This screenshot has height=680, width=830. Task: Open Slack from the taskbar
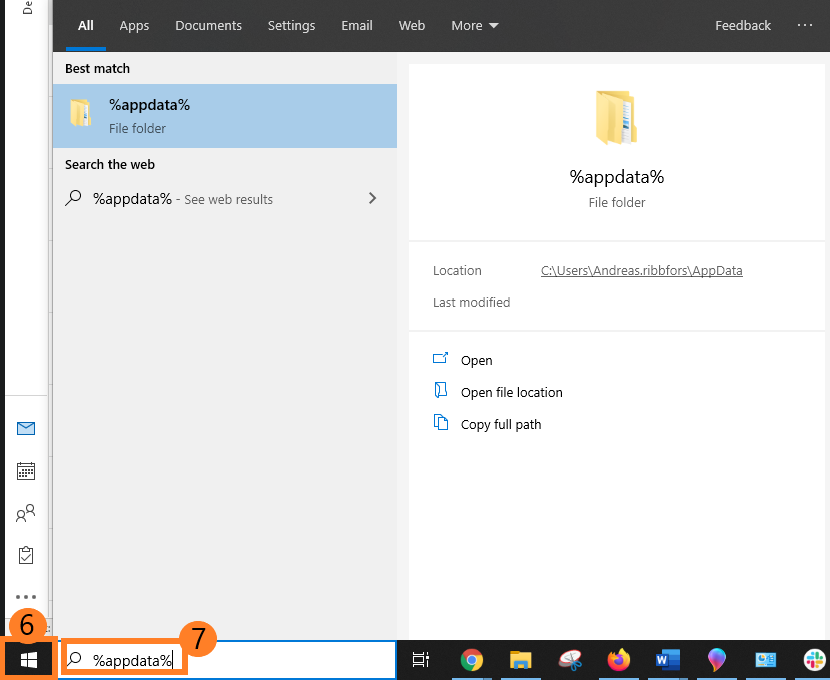[x=815, y=660]
